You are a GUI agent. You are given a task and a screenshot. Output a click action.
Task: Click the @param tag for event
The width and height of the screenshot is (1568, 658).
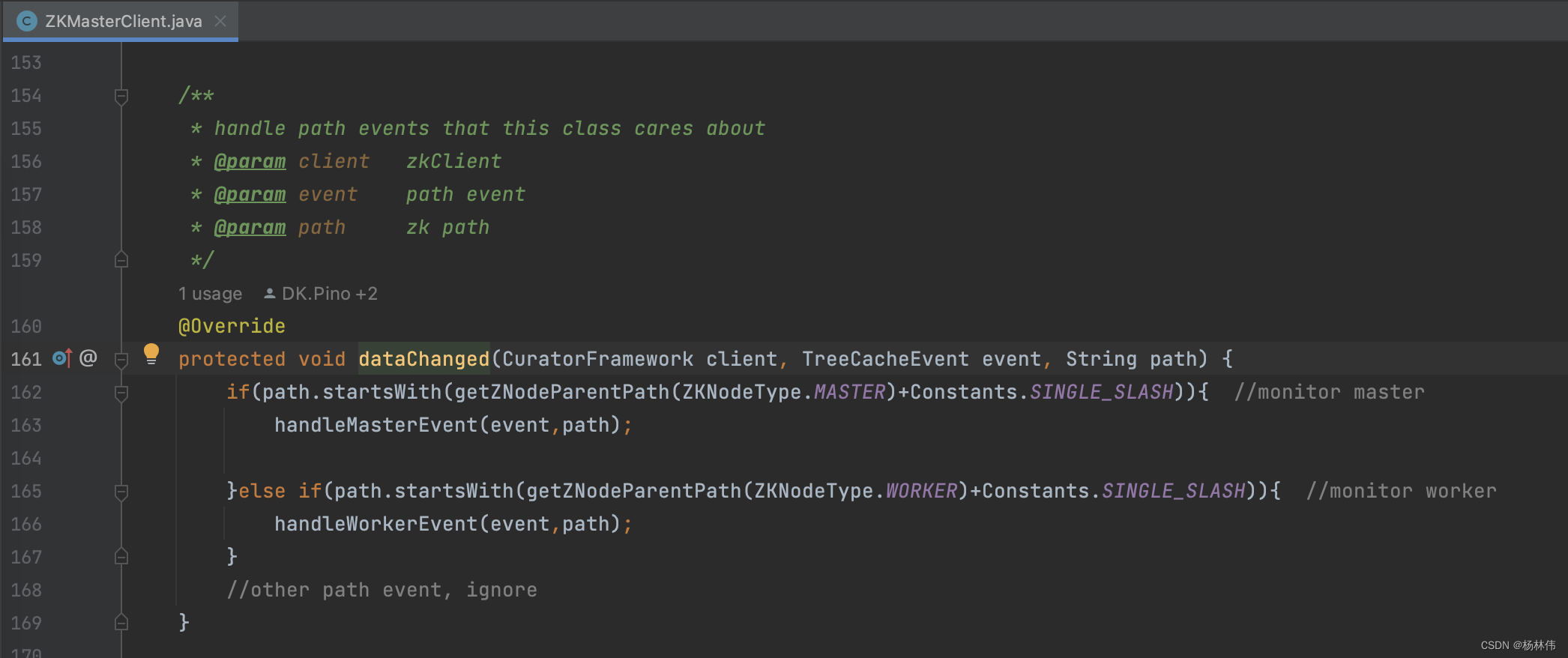(250, 194)
